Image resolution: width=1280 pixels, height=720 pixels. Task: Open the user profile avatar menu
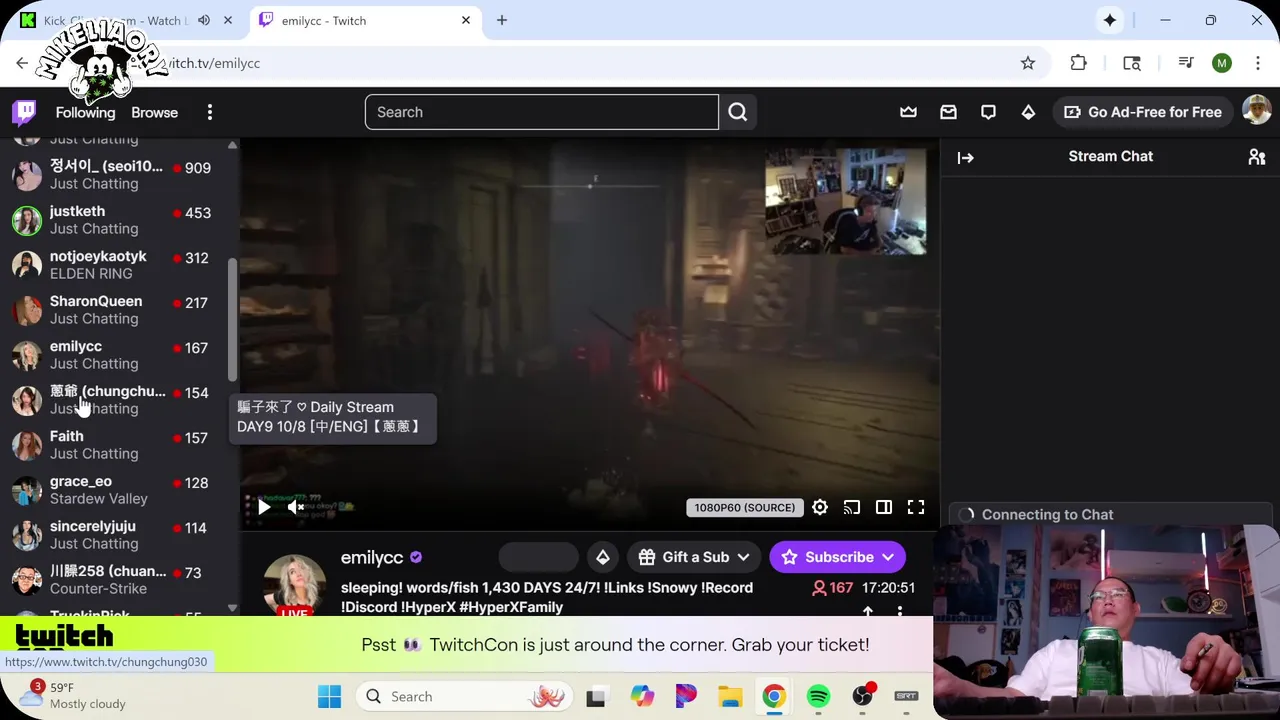[1256, 111]
